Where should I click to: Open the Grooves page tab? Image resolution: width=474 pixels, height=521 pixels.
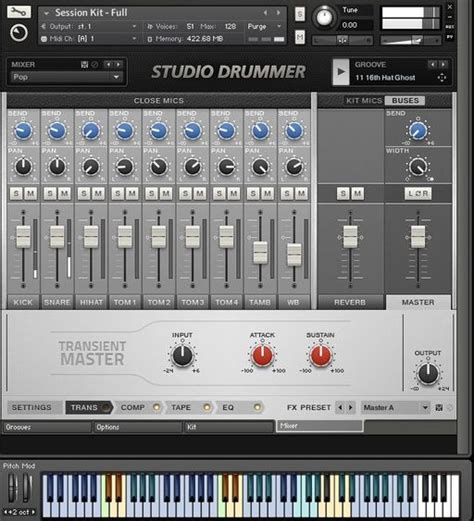point(47,427)
